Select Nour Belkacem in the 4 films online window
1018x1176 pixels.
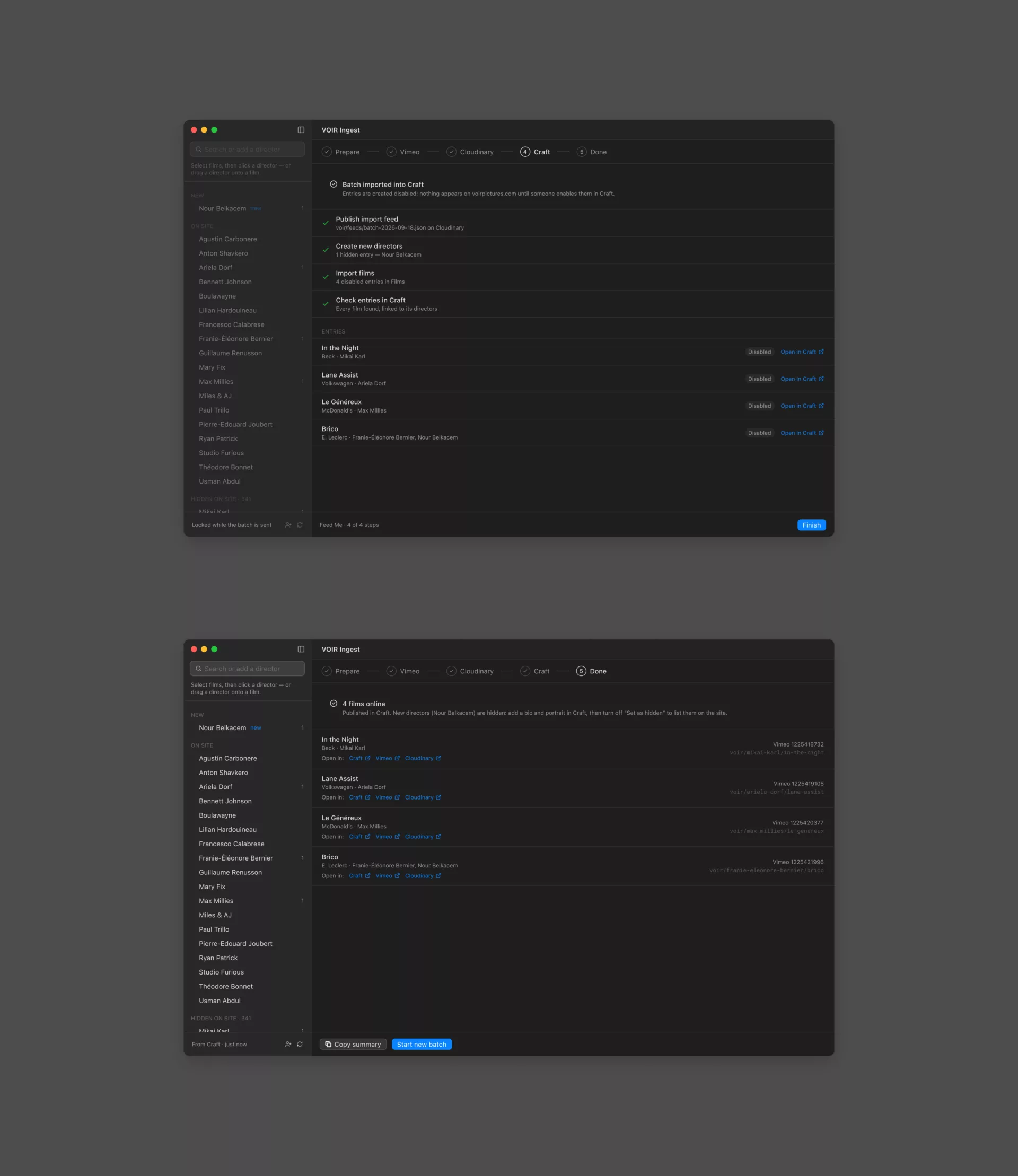click(248, 728)
